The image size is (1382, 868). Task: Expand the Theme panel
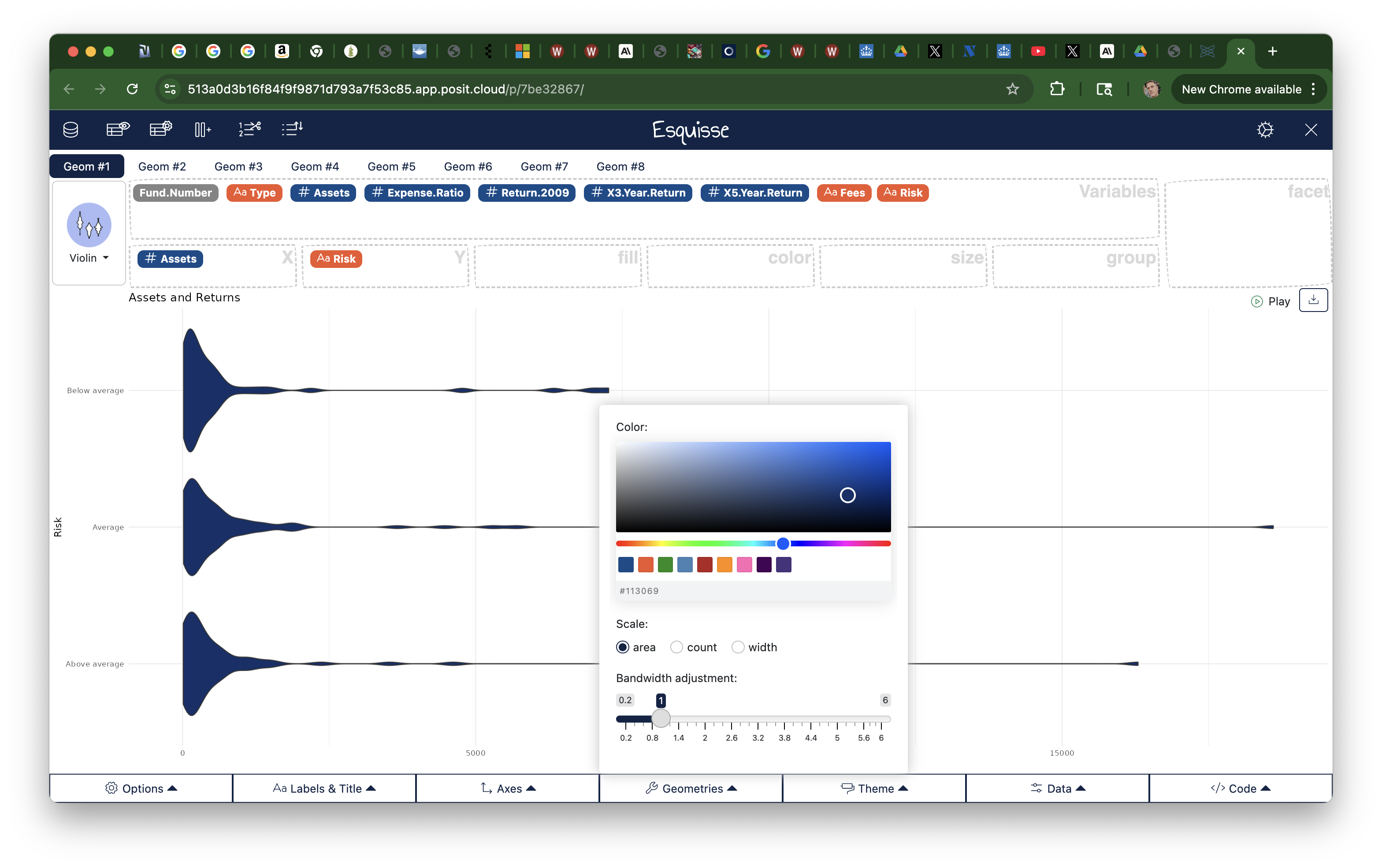click(x=874, y=788)
